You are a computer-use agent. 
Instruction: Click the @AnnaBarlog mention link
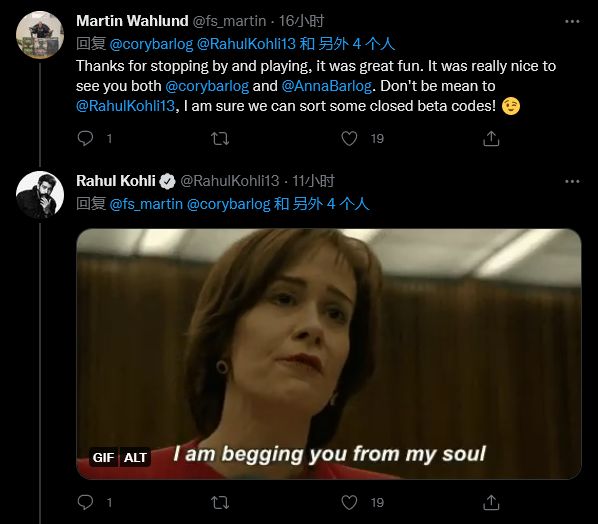[x=326, y=86]
